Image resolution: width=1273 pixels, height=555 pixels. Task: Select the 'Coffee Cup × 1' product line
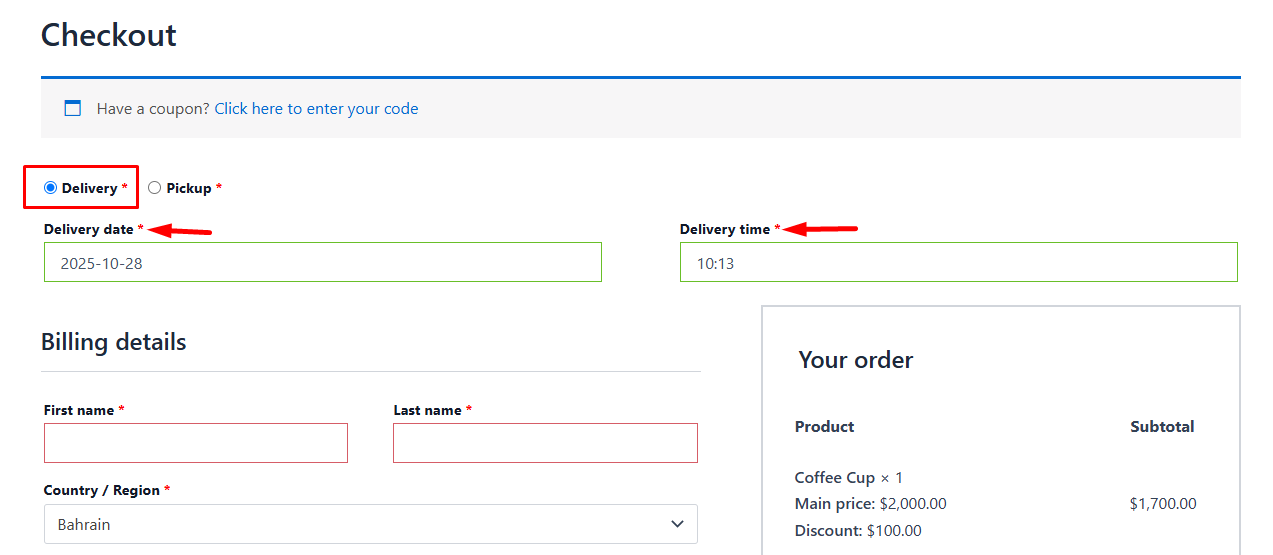[848, 477]
